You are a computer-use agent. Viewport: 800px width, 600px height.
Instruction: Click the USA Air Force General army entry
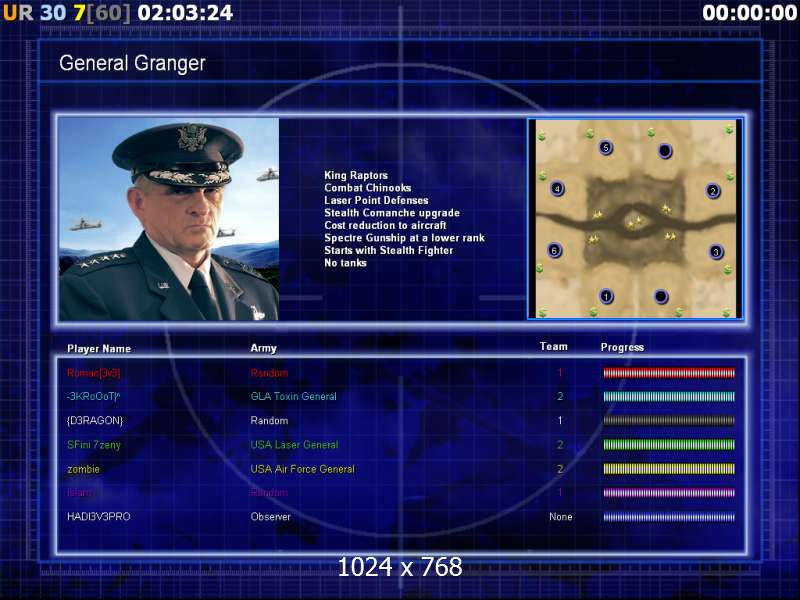pyautogui.click(x=303, y=469)
